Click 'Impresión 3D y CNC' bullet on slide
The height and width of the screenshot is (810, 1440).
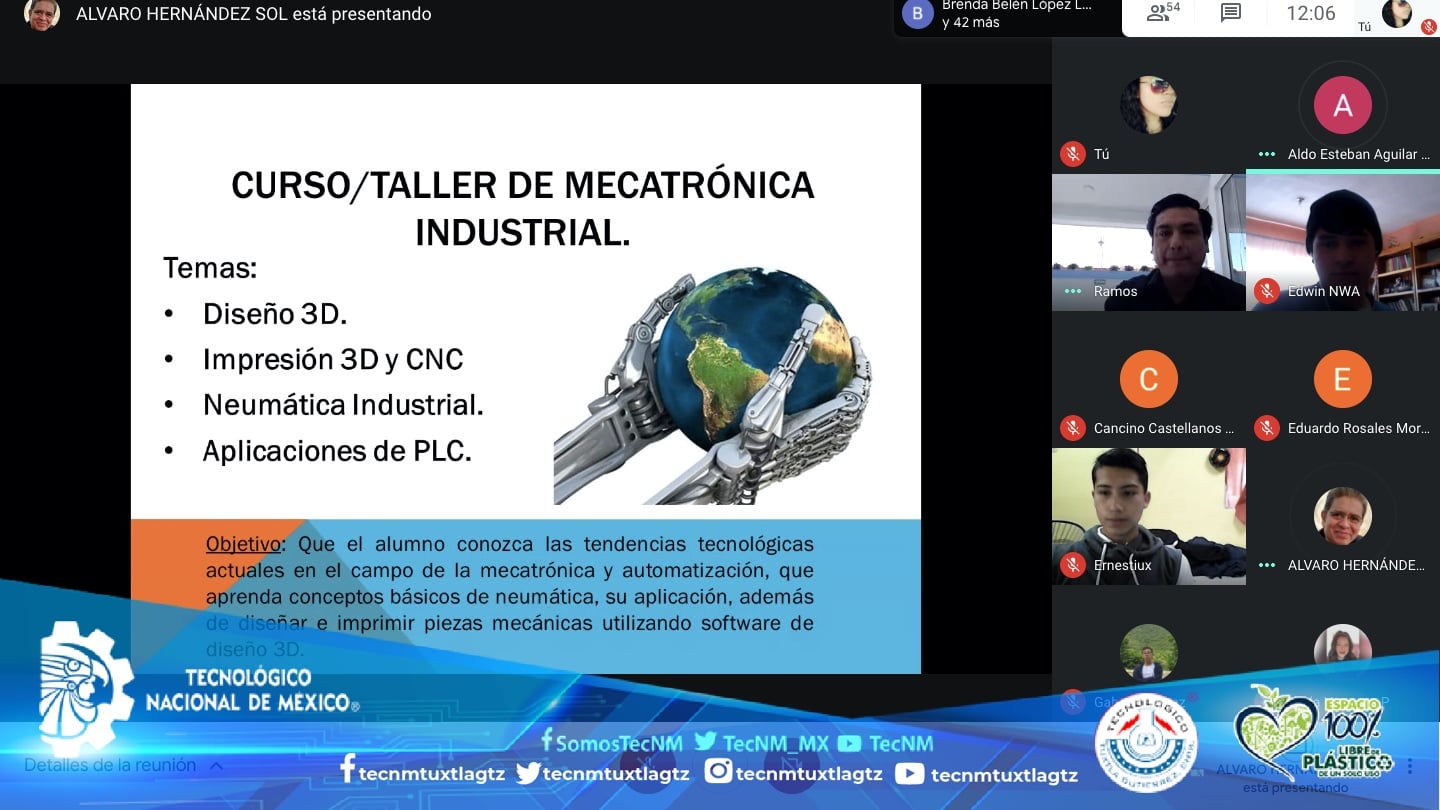pos(333,359)
